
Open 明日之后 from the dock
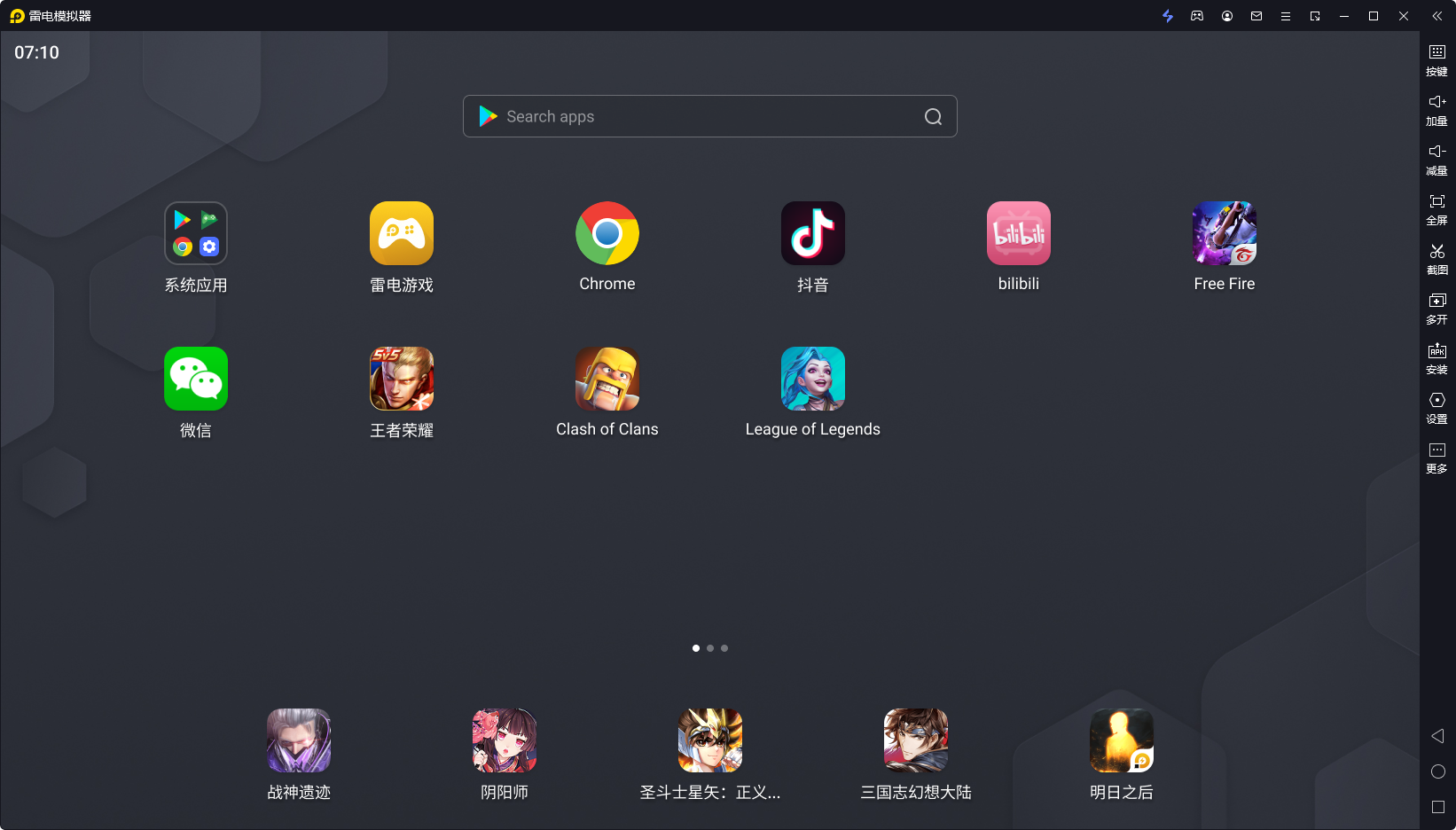(1122, 740)
